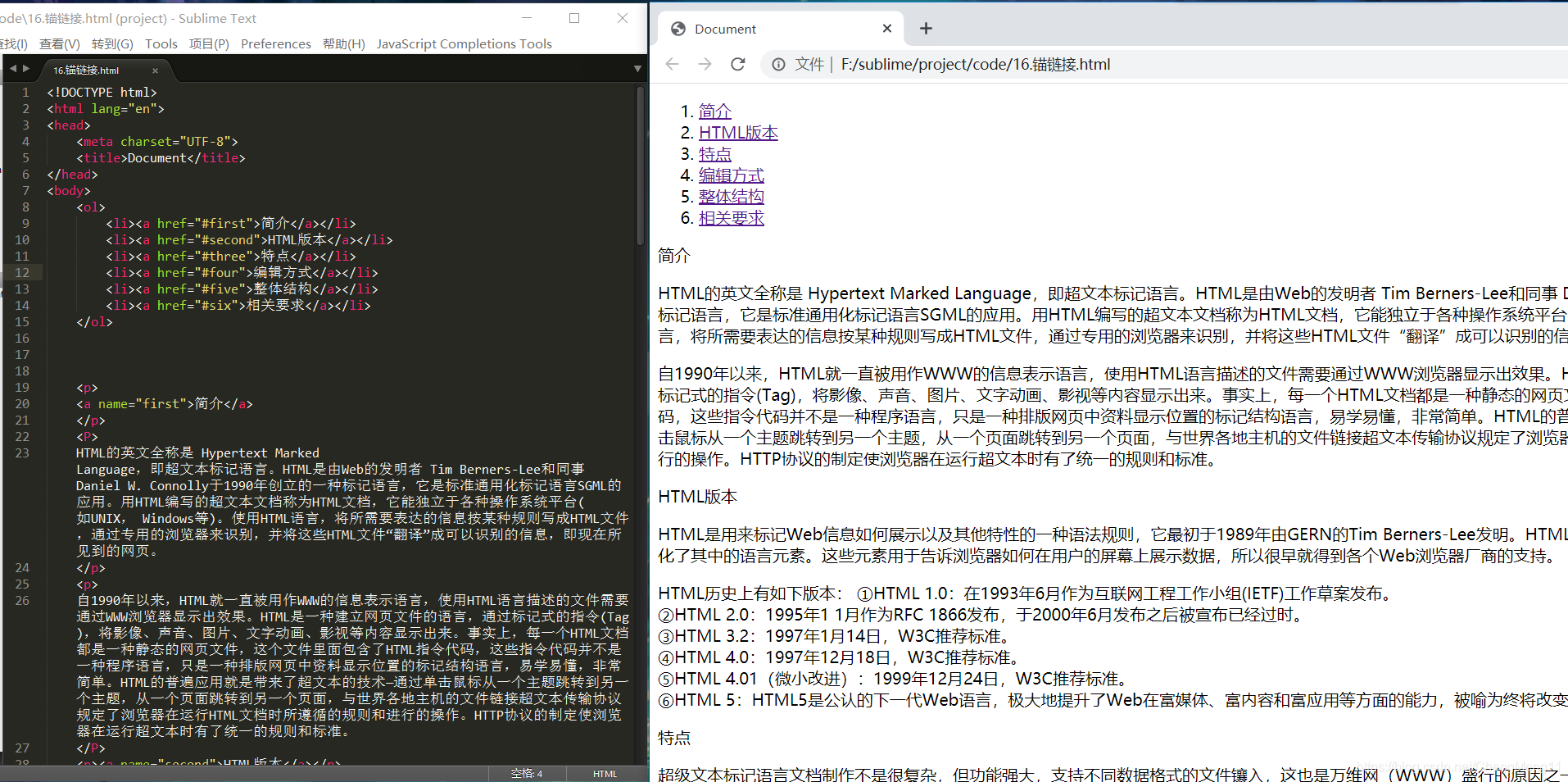Viewport: 1568px width, 782px height.
Task: Click the HTML版本 anchor link
Action: click(736, 132)
